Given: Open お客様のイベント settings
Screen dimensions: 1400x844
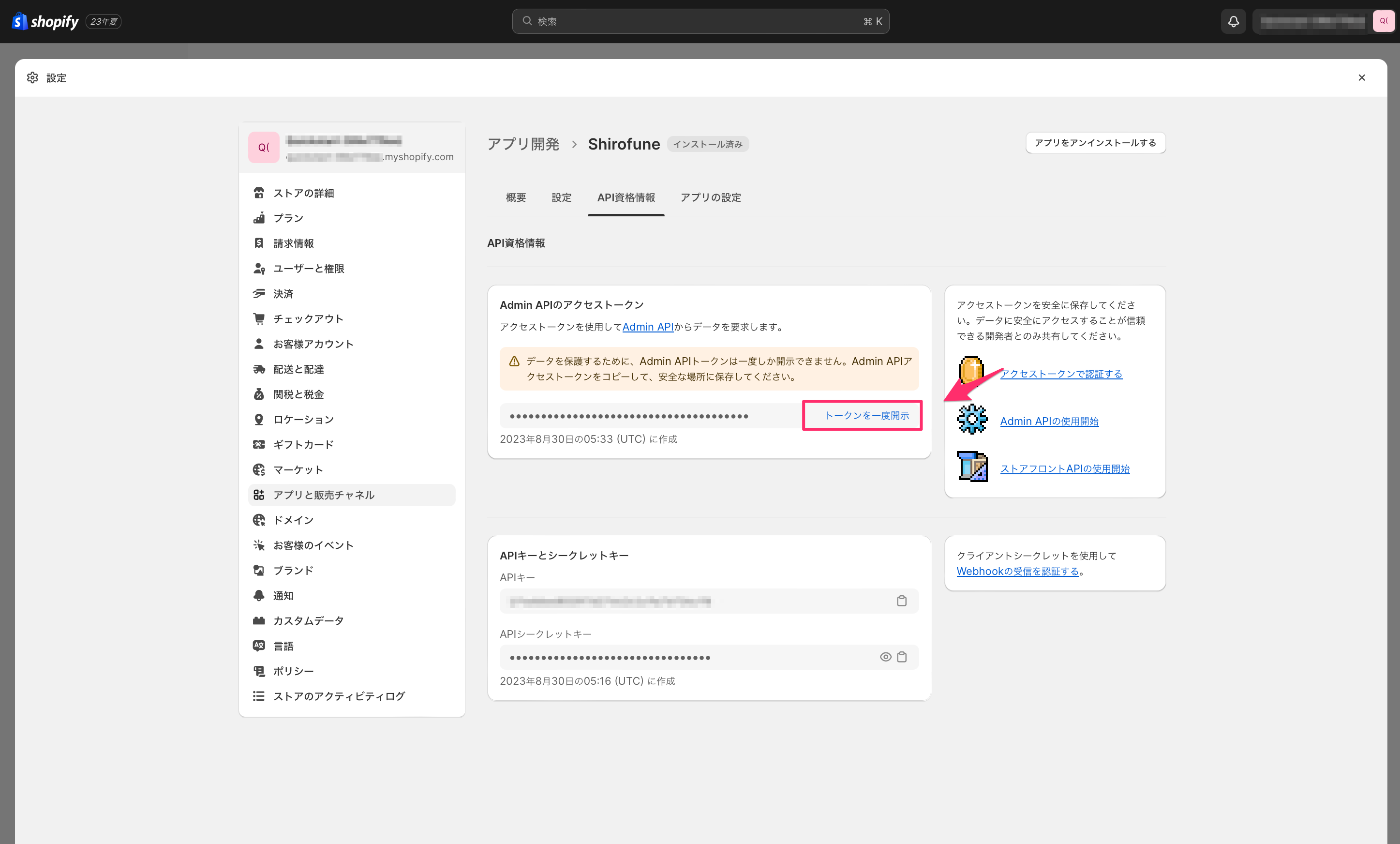Looking at the screenshot, I should [352, 545].
